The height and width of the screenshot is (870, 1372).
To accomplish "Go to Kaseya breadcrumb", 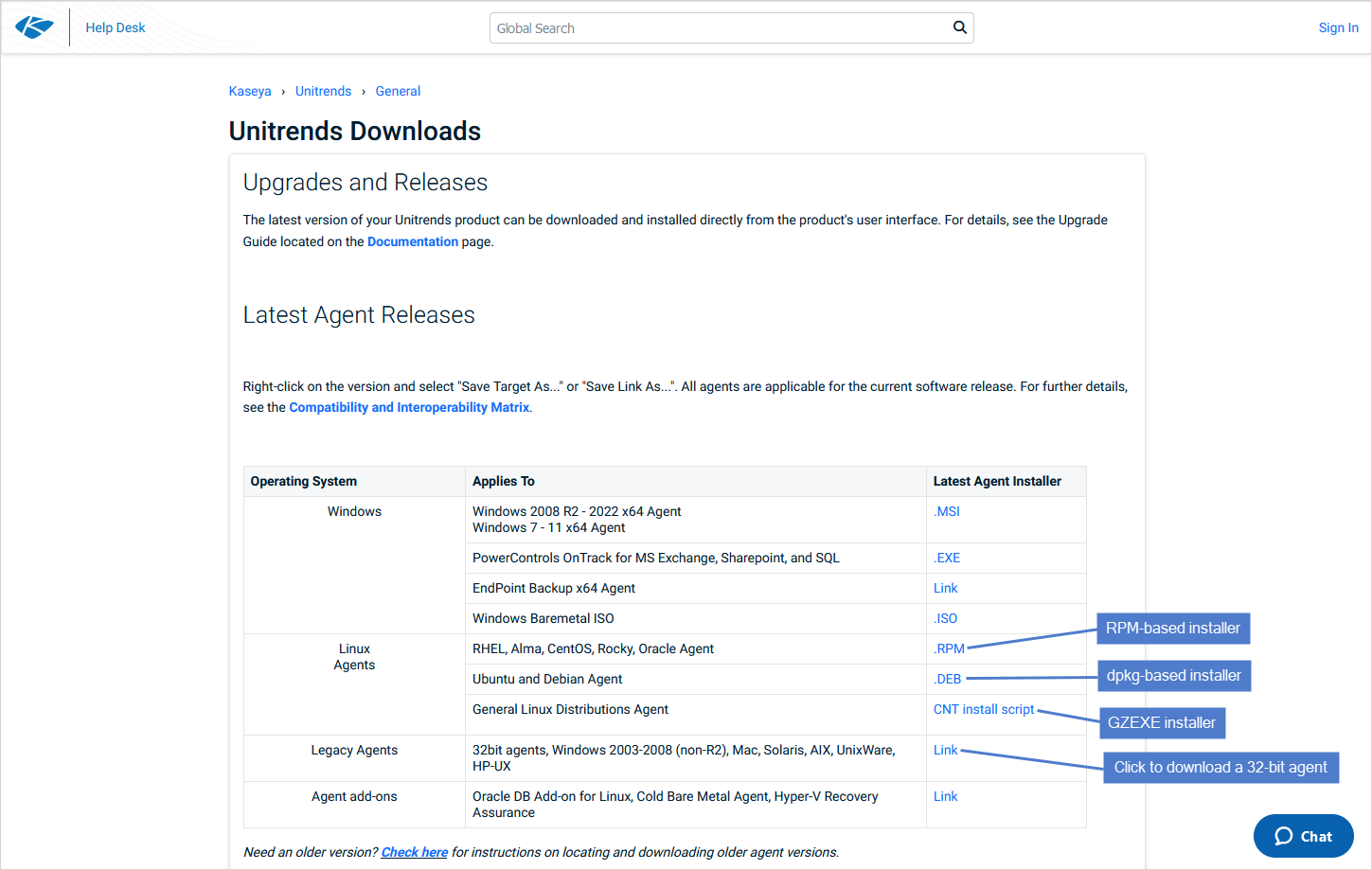I will tap(250, 91).
